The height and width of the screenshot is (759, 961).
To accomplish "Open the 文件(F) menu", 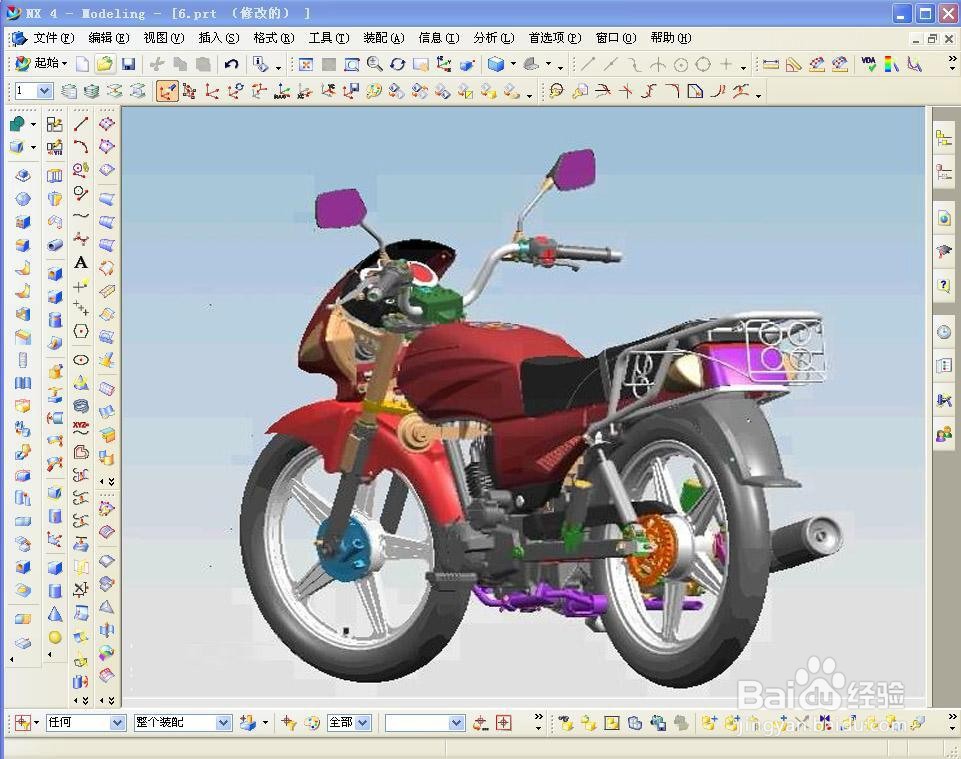I will [x=53, y=38].
